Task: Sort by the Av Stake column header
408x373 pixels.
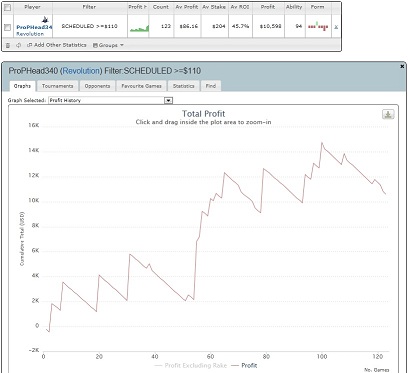Action: point(214,7)
